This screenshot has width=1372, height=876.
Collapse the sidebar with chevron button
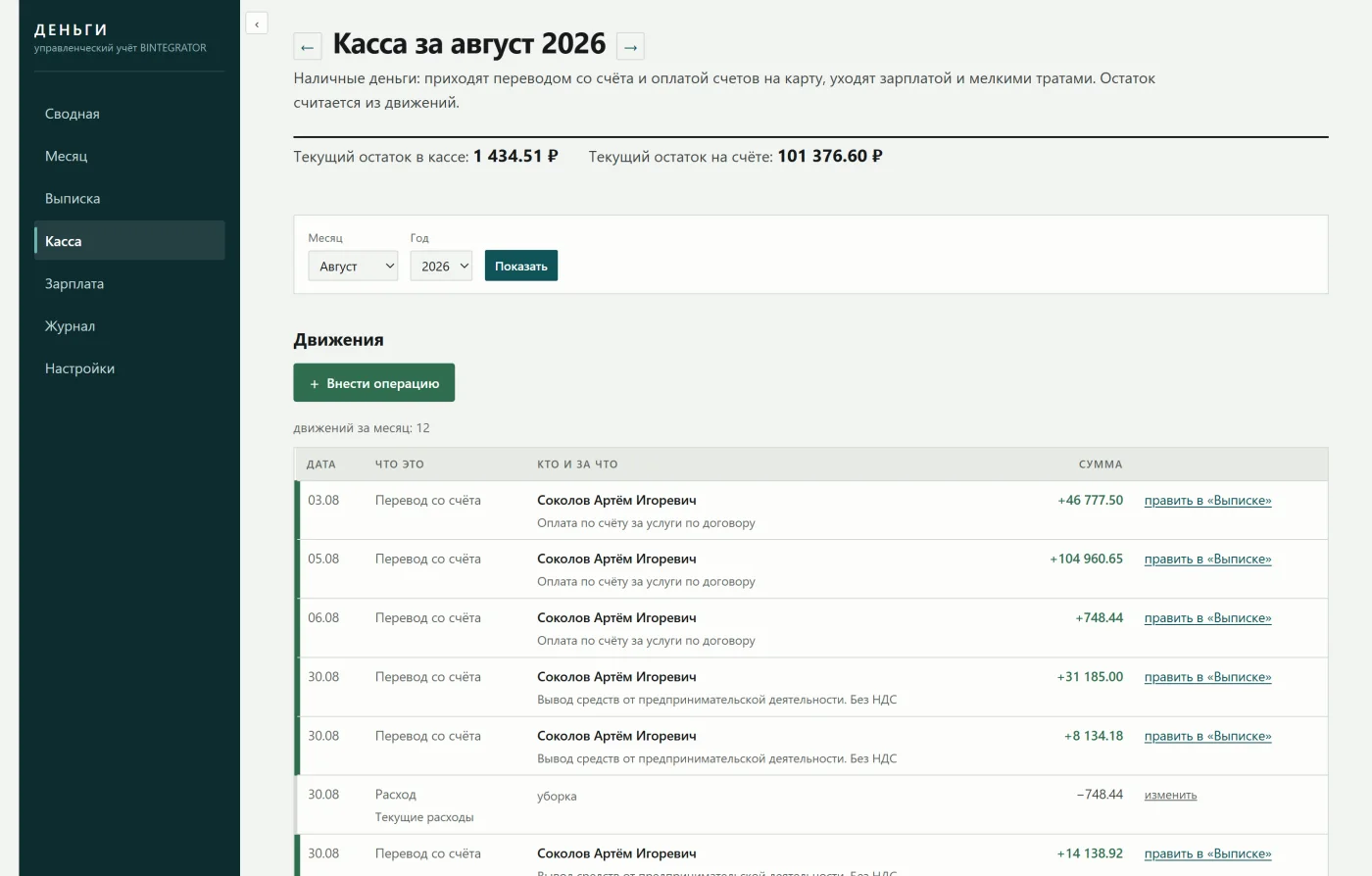[257, 24]
